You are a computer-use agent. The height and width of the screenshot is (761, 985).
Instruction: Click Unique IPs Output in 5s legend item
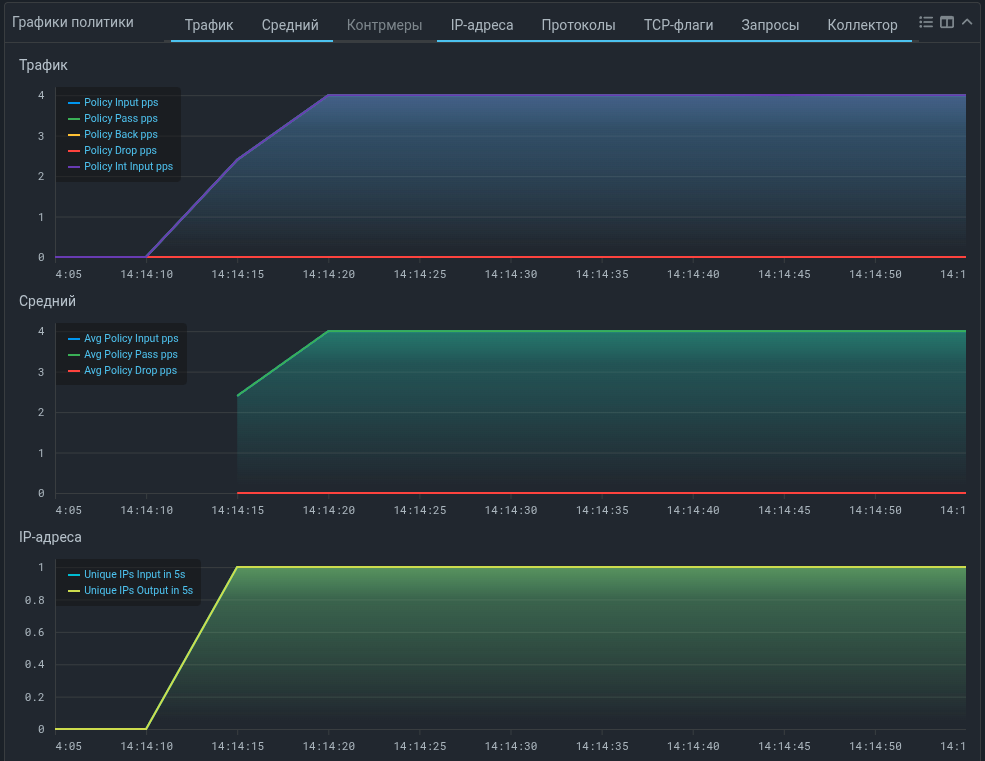tap(138, 591)
